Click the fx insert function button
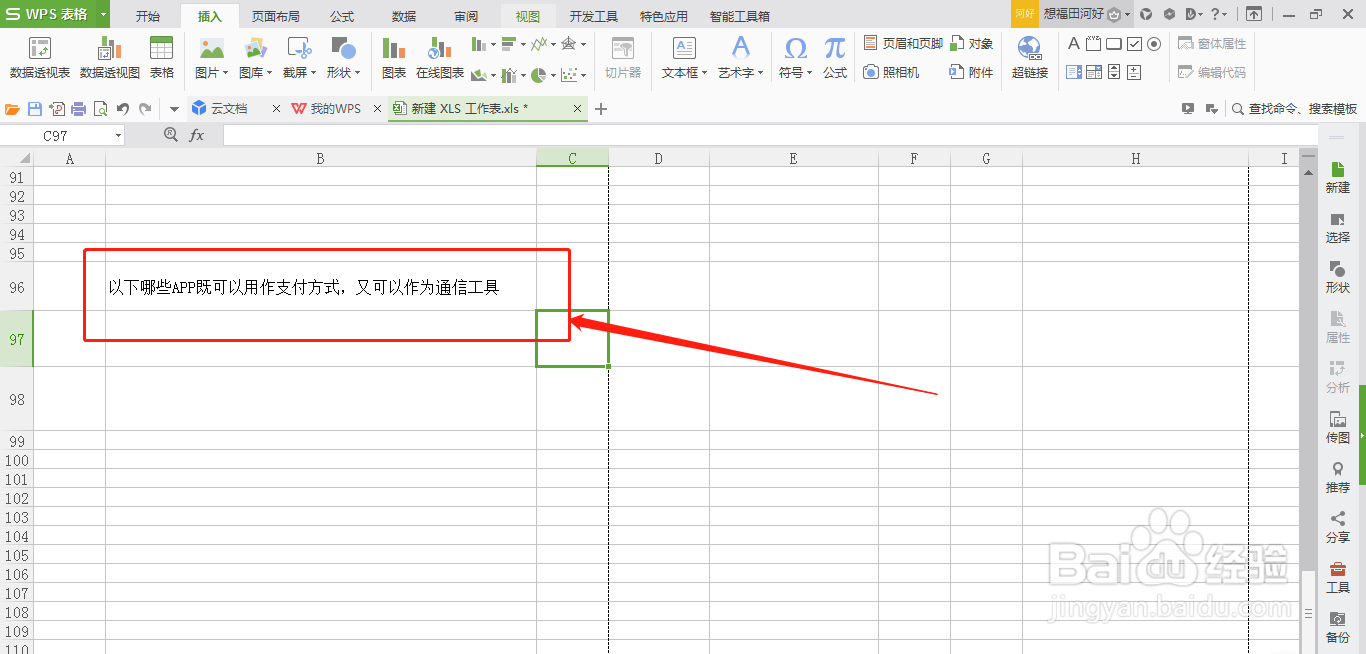Screen dimensions: 1366x654 point(197,135)
